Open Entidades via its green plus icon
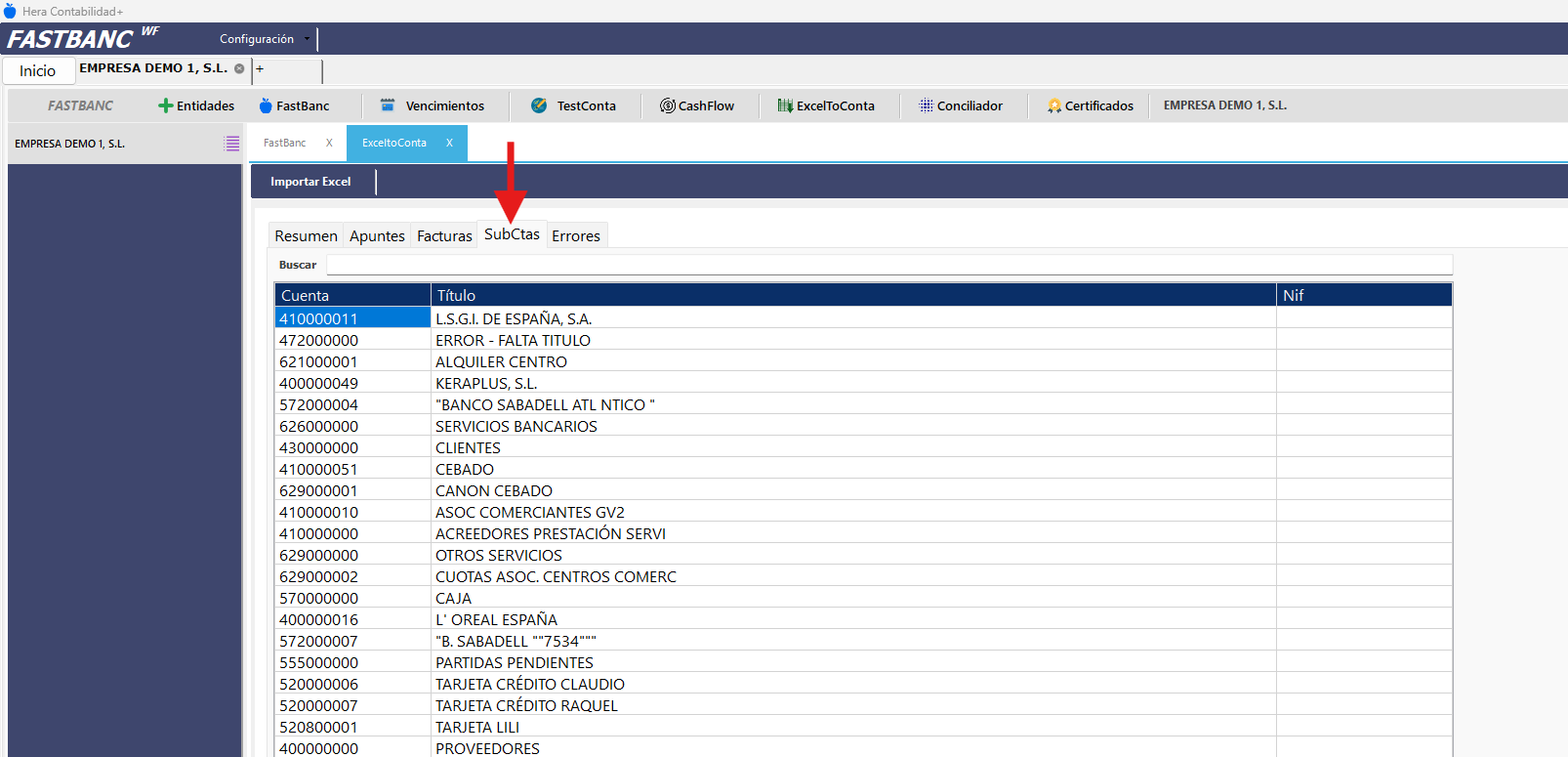Viewport: 1568px width, 757px height. [165, 105]
